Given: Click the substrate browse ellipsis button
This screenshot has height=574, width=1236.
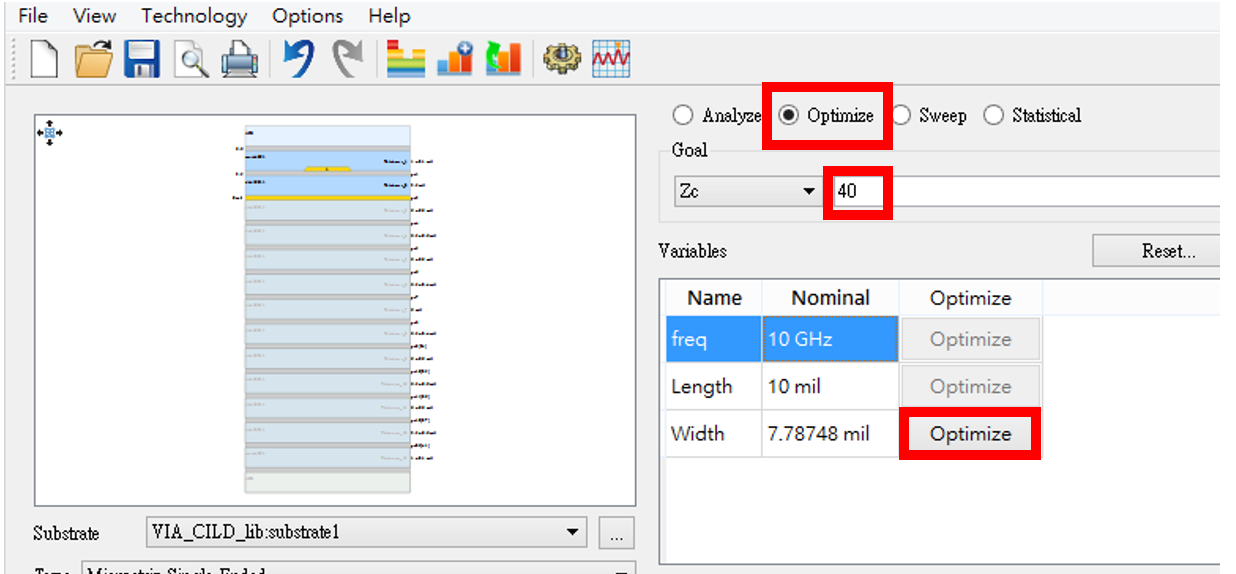Looking at the screenshot, I should [616, 533].
